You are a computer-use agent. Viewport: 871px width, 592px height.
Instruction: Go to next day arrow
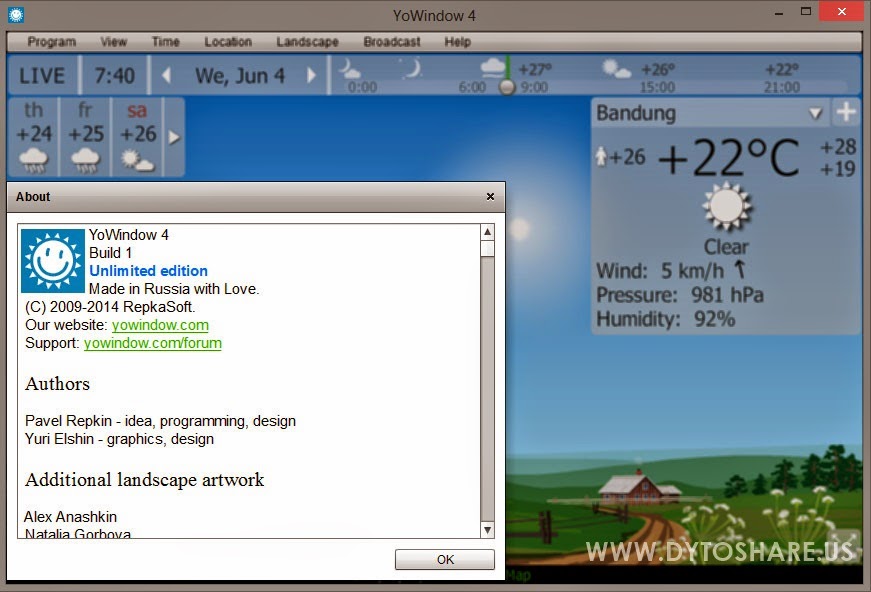click(x=311, y=76)
